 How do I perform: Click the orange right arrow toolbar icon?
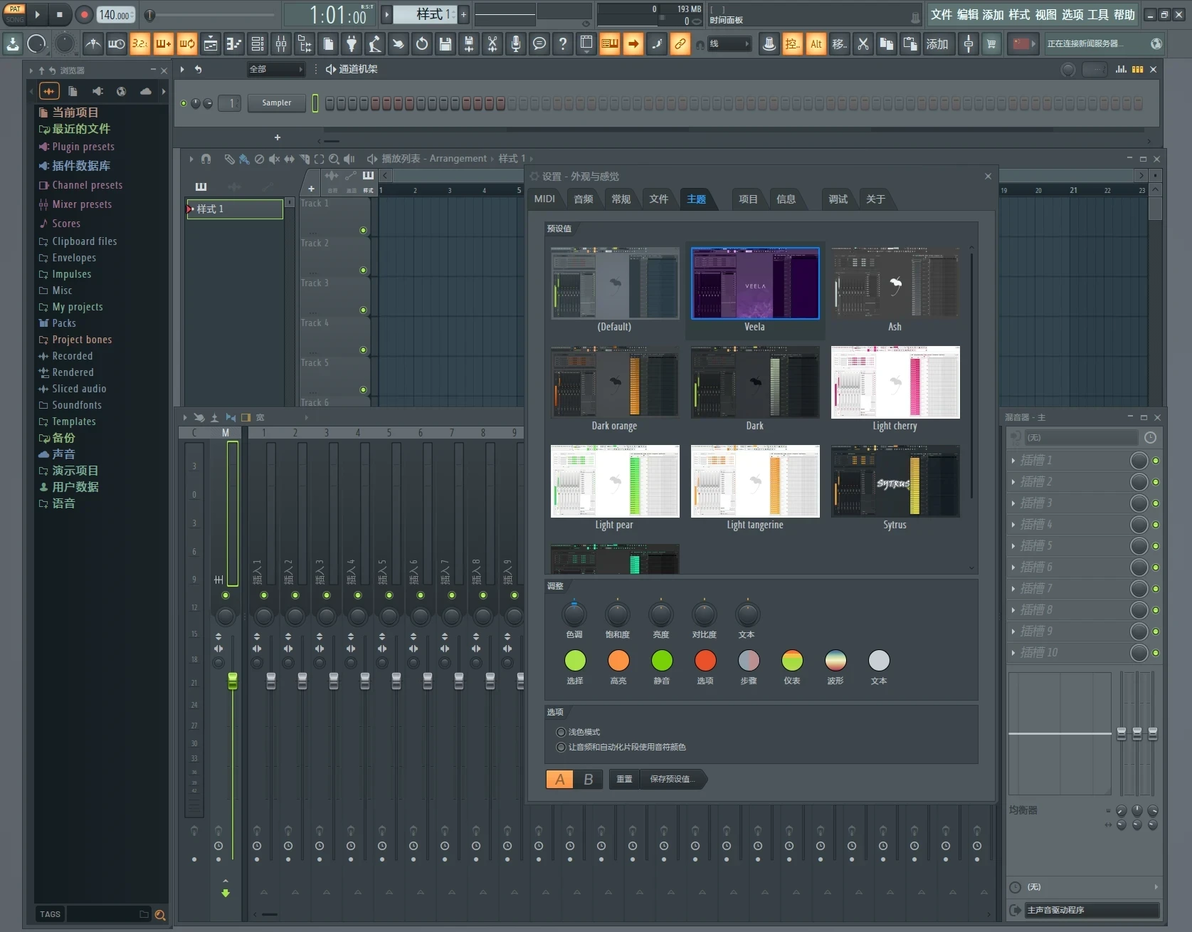click(x=633, y=44)
